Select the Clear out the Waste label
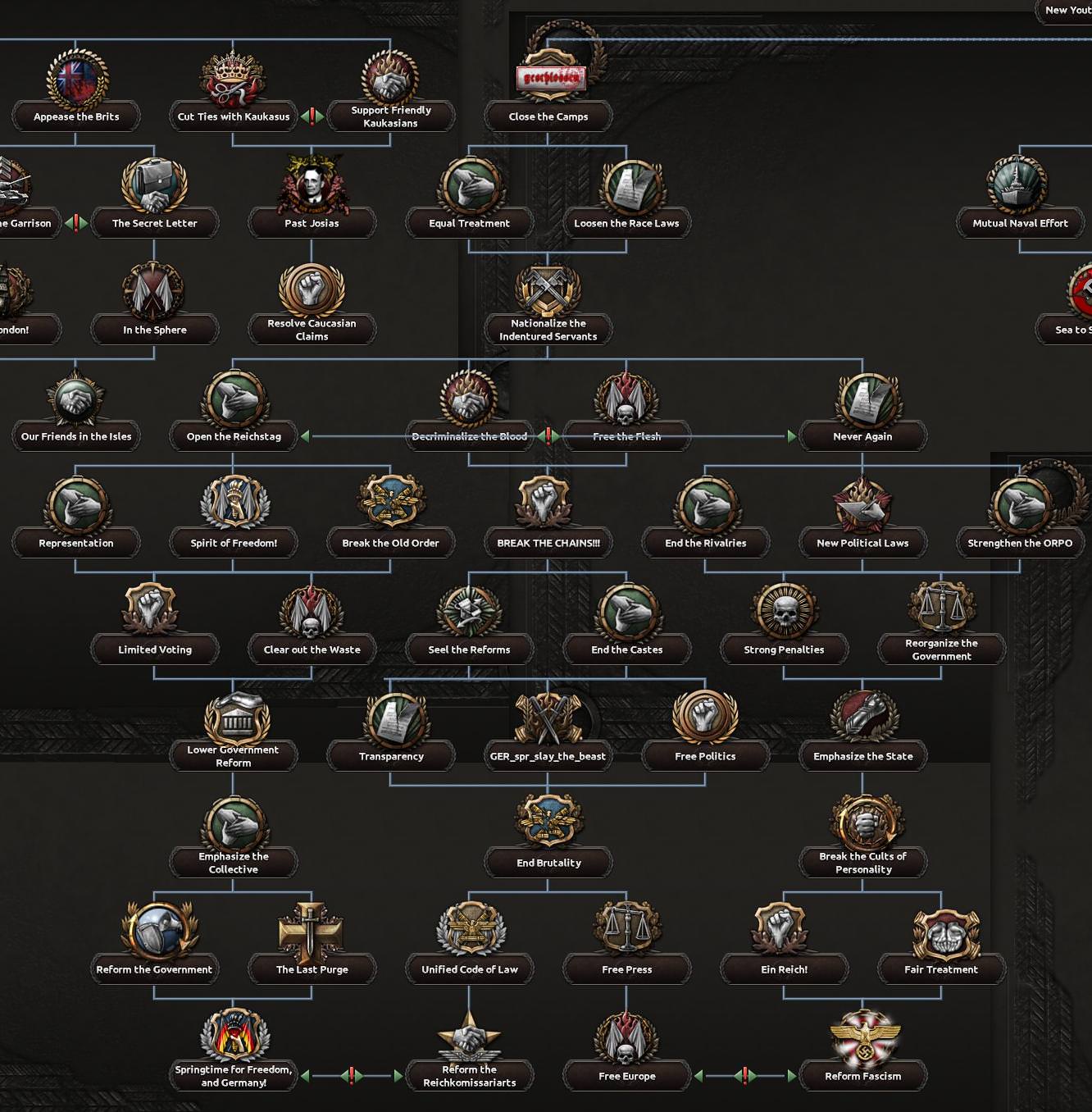Viewport: 1092px width, 1112px height. [x=312, y=649]
